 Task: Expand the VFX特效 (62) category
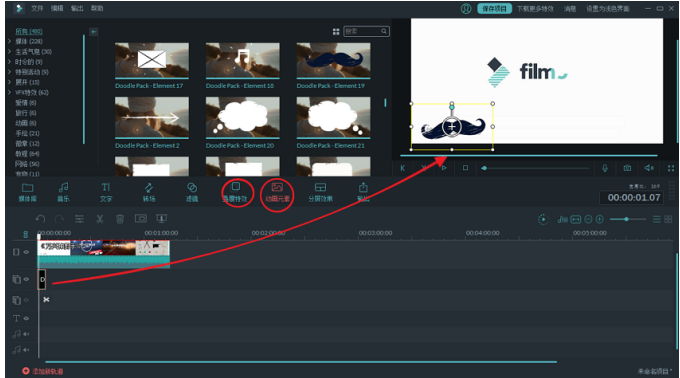click(x=10, y=92)
